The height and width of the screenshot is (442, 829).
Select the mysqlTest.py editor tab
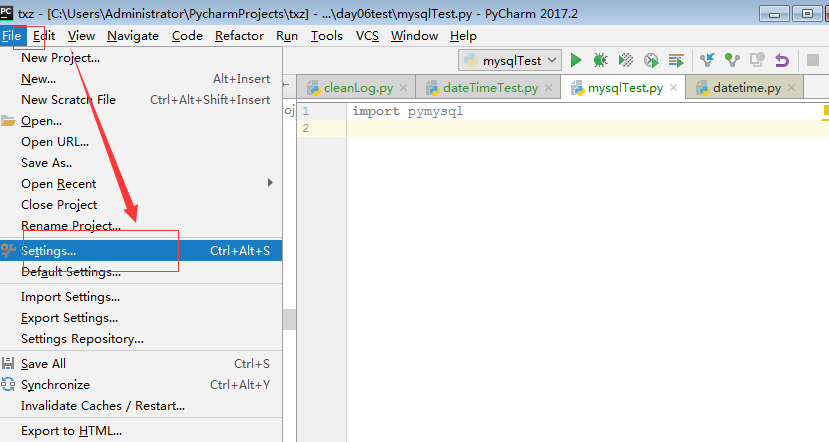click(623, 88)
